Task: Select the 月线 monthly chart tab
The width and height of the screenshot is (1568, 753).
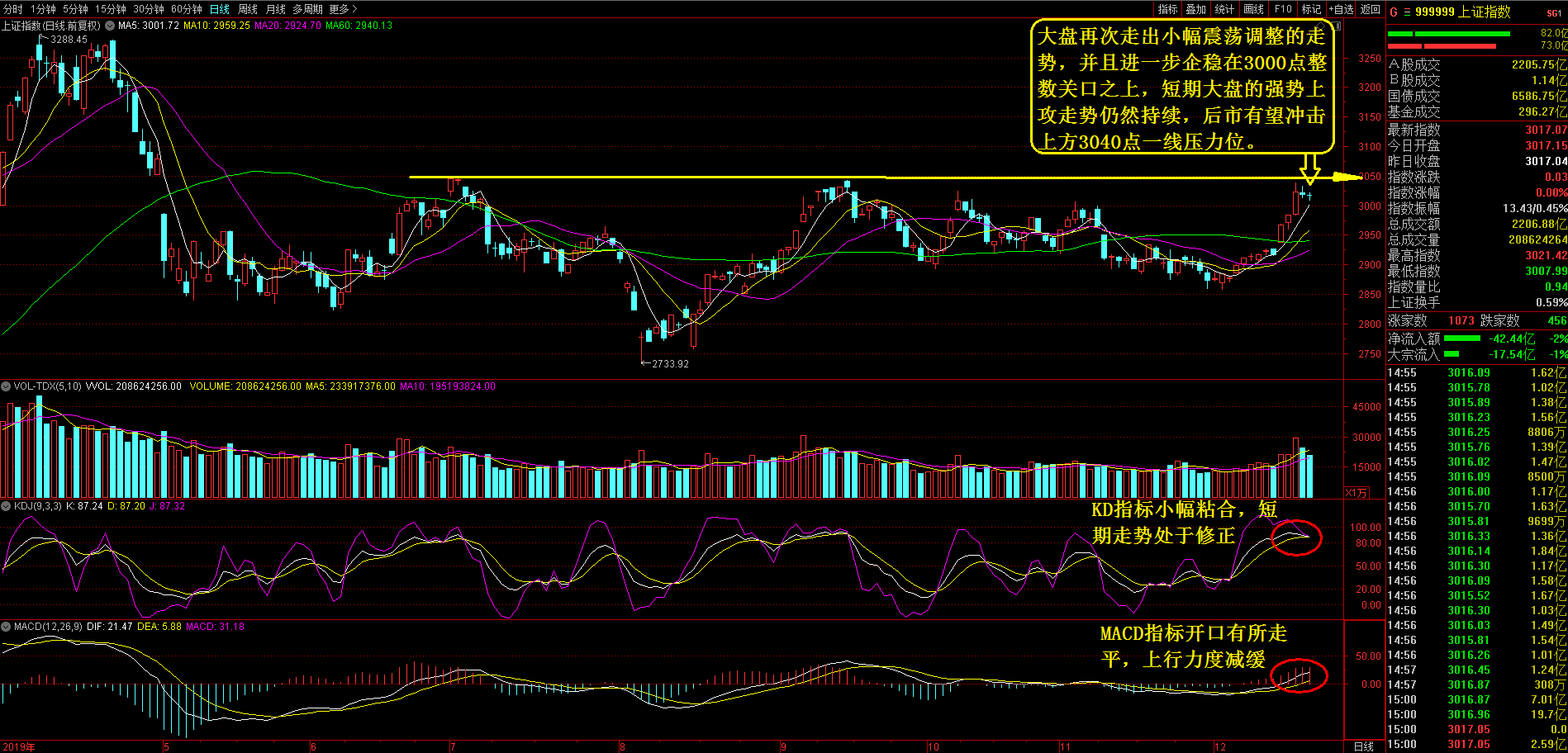Action: [x=275, y=9]
